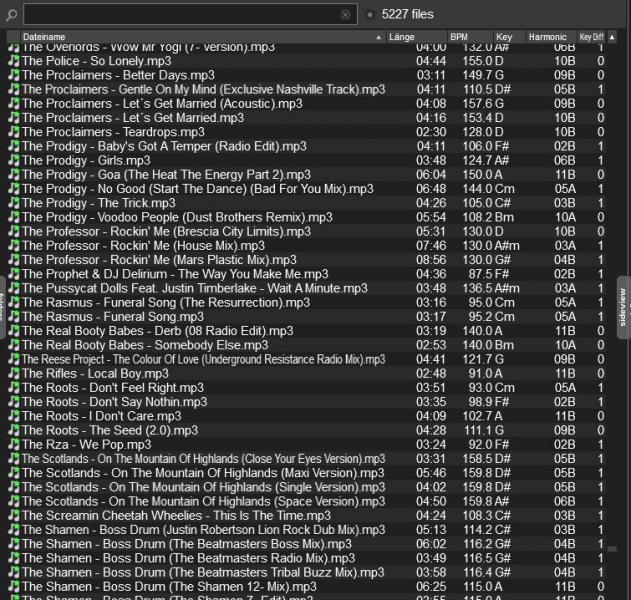Screen dimensions: 631x600
Task: Sort by the Harmonic column header
Action: pos(551,37)
